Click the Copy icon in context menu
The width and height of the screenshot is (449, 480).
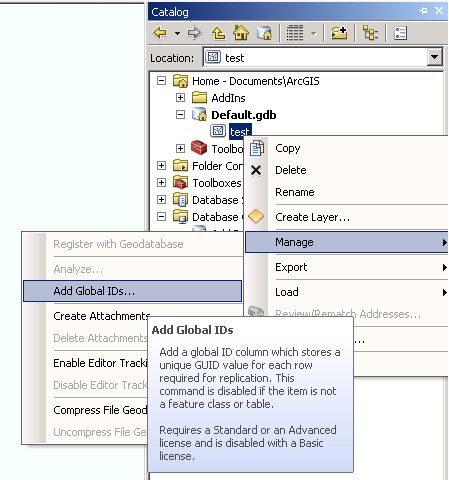[x=257, y=148]
